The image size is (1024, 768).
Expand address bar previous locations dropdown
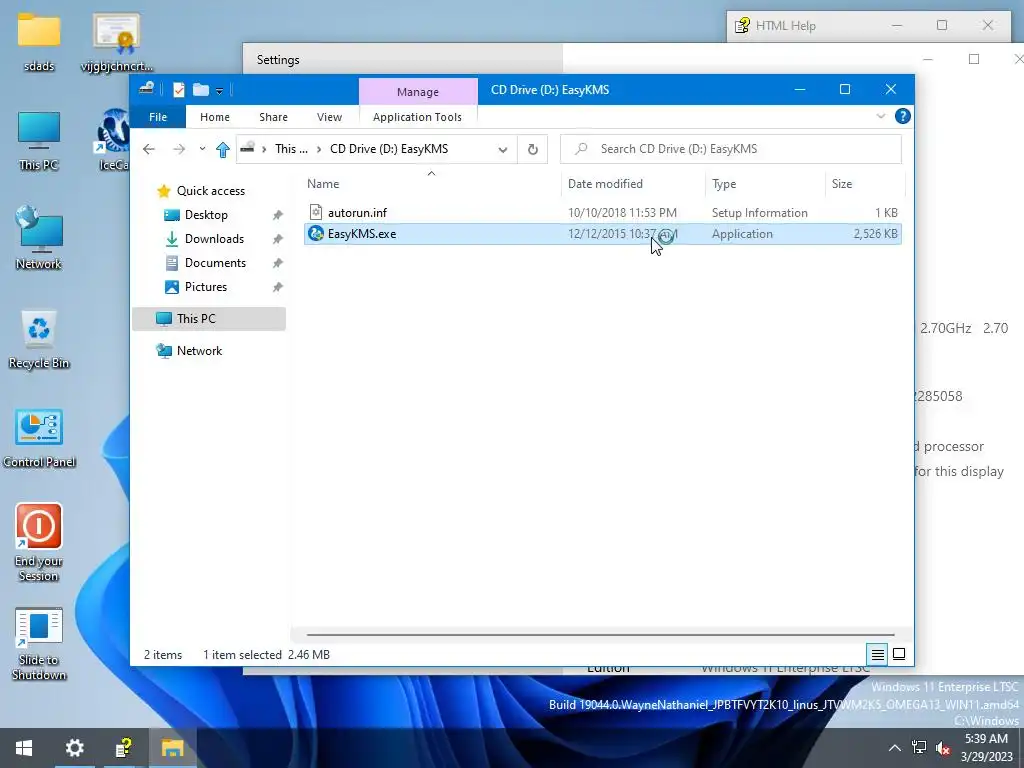click(503, 150)
